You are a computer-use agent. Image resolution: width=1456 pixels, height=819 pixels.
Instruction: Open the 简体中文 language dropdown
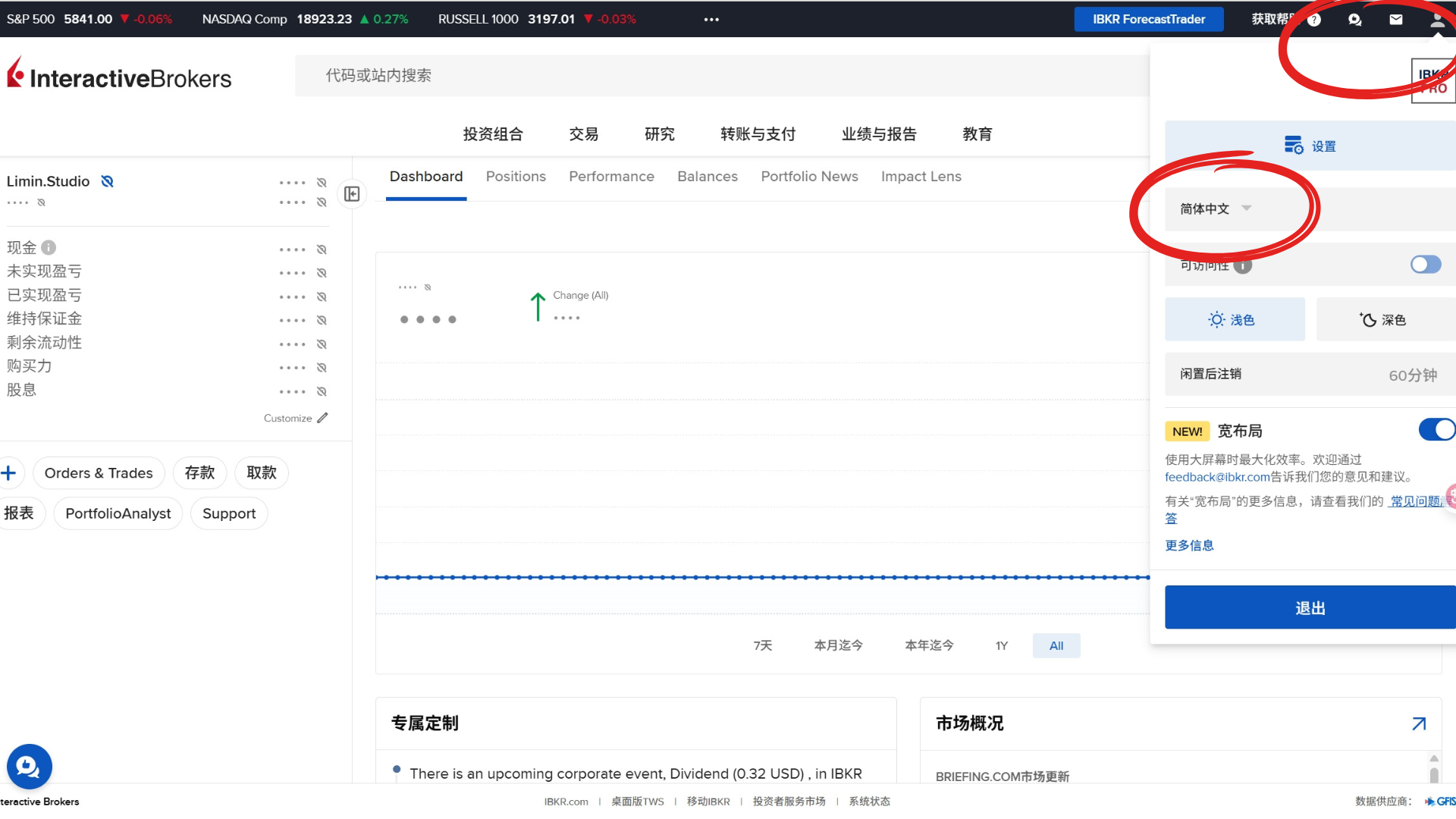(x=1215, y=209)
